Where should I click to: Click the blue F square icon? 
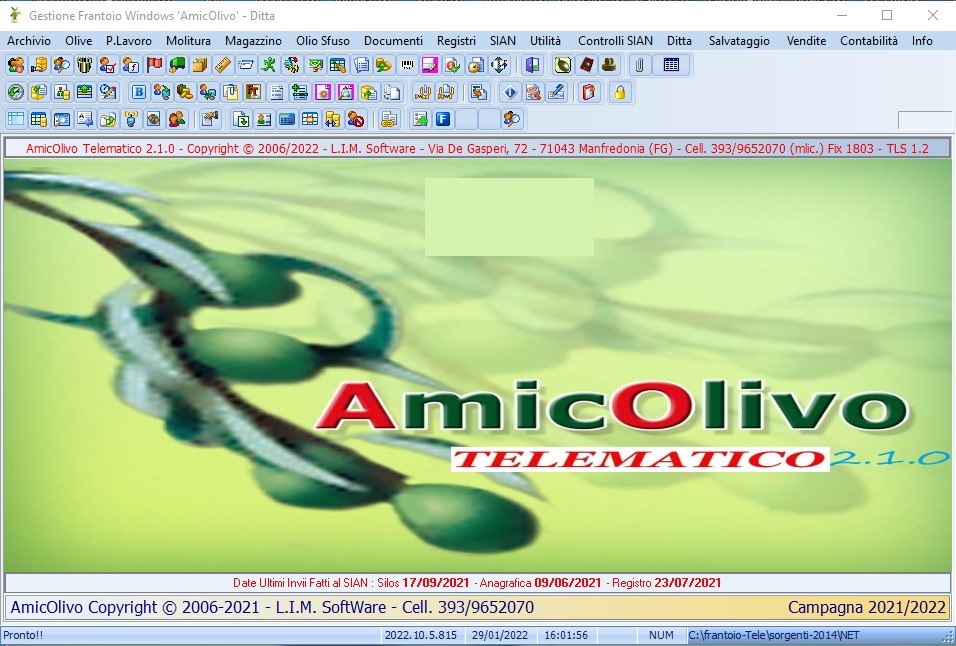(x=443, y=119)
